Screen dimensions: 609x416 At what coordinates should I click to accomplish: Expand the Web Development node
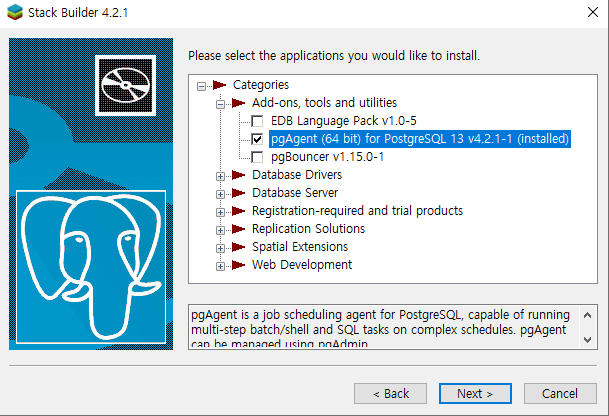click(x=220, y=266)
